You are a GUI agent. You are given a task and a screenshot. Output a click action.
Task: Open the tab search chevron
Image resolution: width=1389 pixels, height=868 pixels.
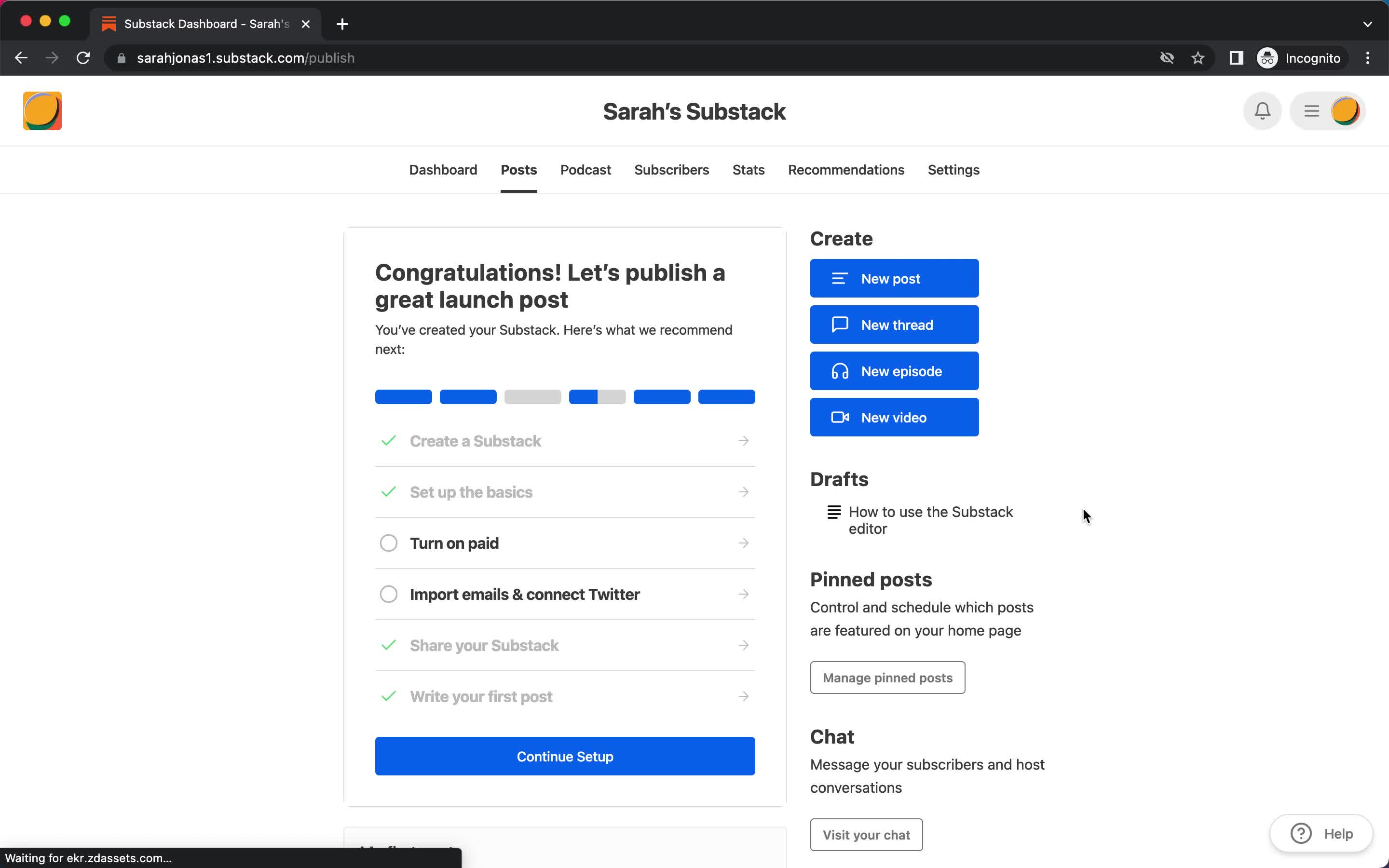(1367, 24)
